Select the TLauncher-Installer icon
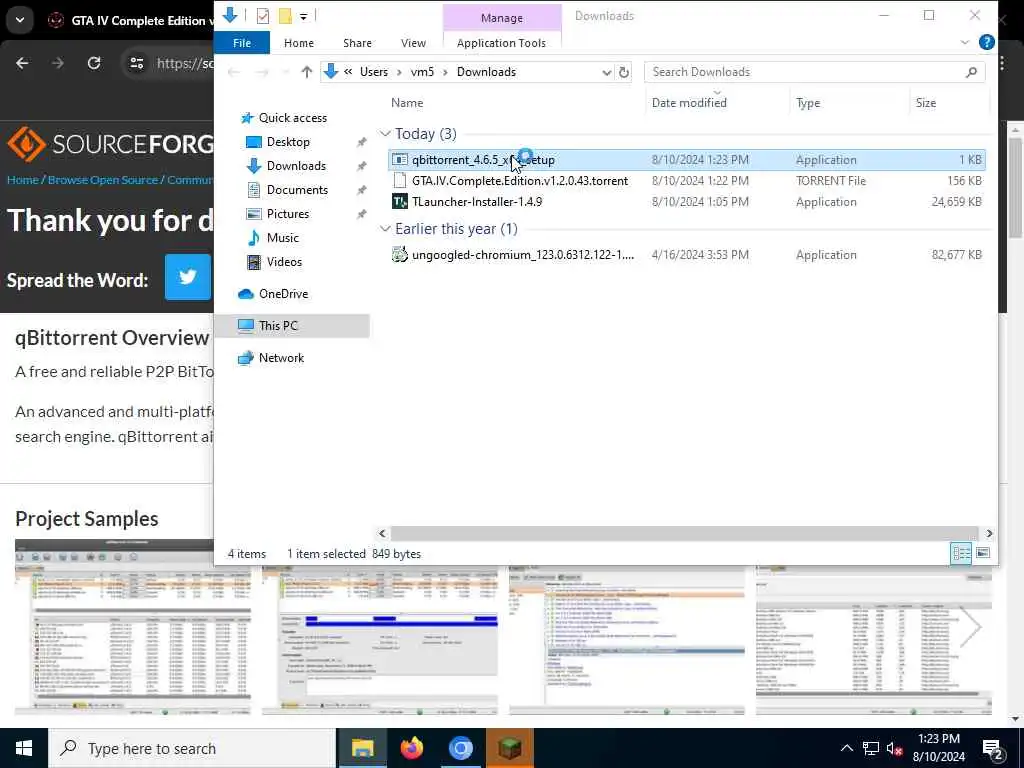 [400, 201]
